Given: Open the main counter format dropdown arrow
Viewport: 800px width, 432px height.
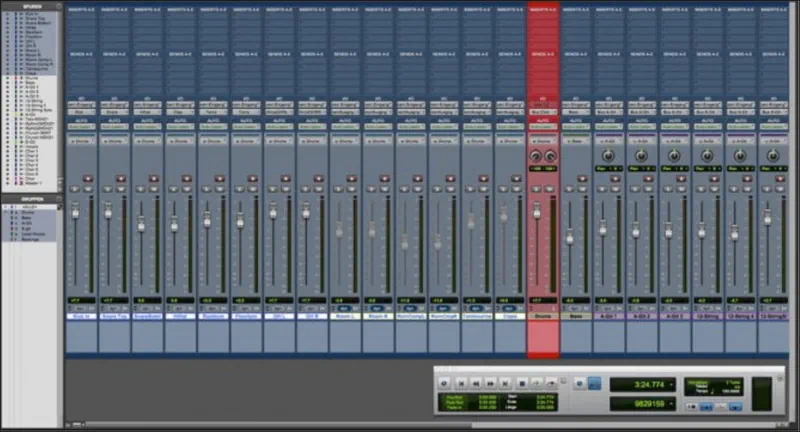Looking at the screenshot, I should pos(673,384).
